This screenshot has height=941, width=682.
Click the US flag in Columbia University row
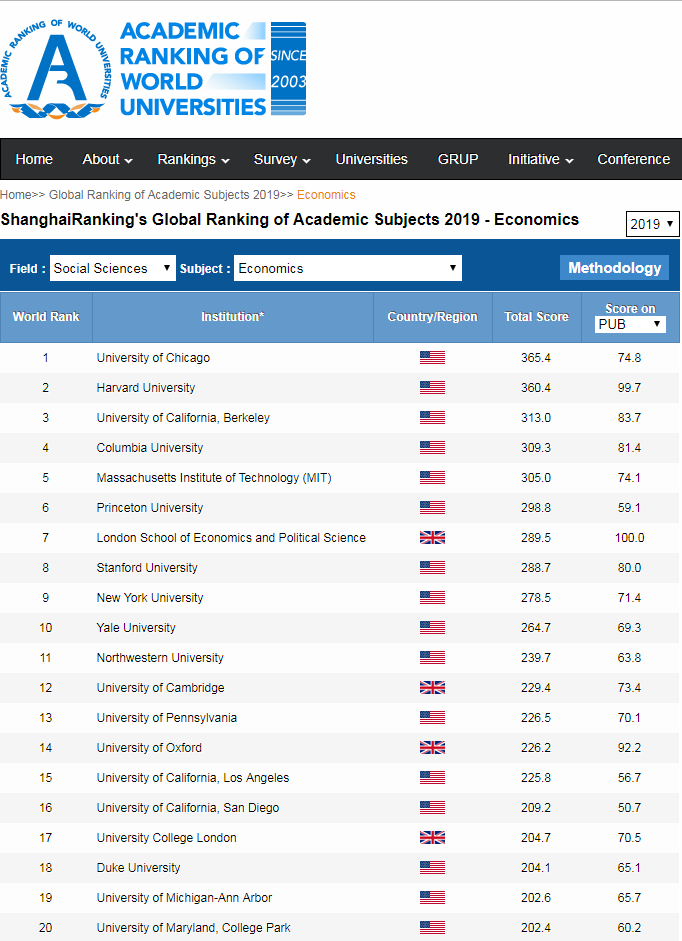click(432, 448)
